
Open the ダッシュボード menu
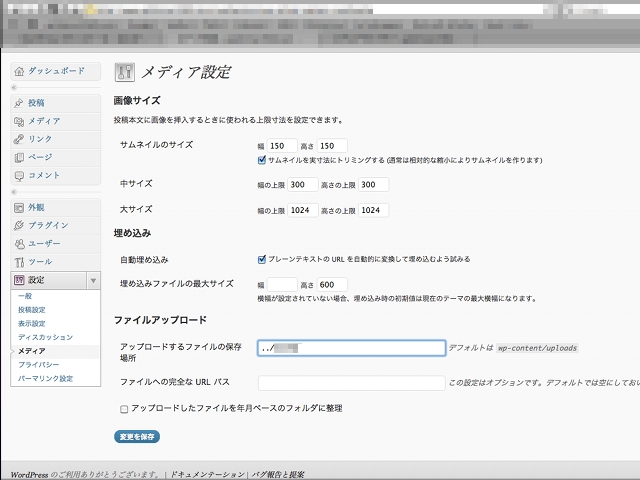[x=56, y=71]
